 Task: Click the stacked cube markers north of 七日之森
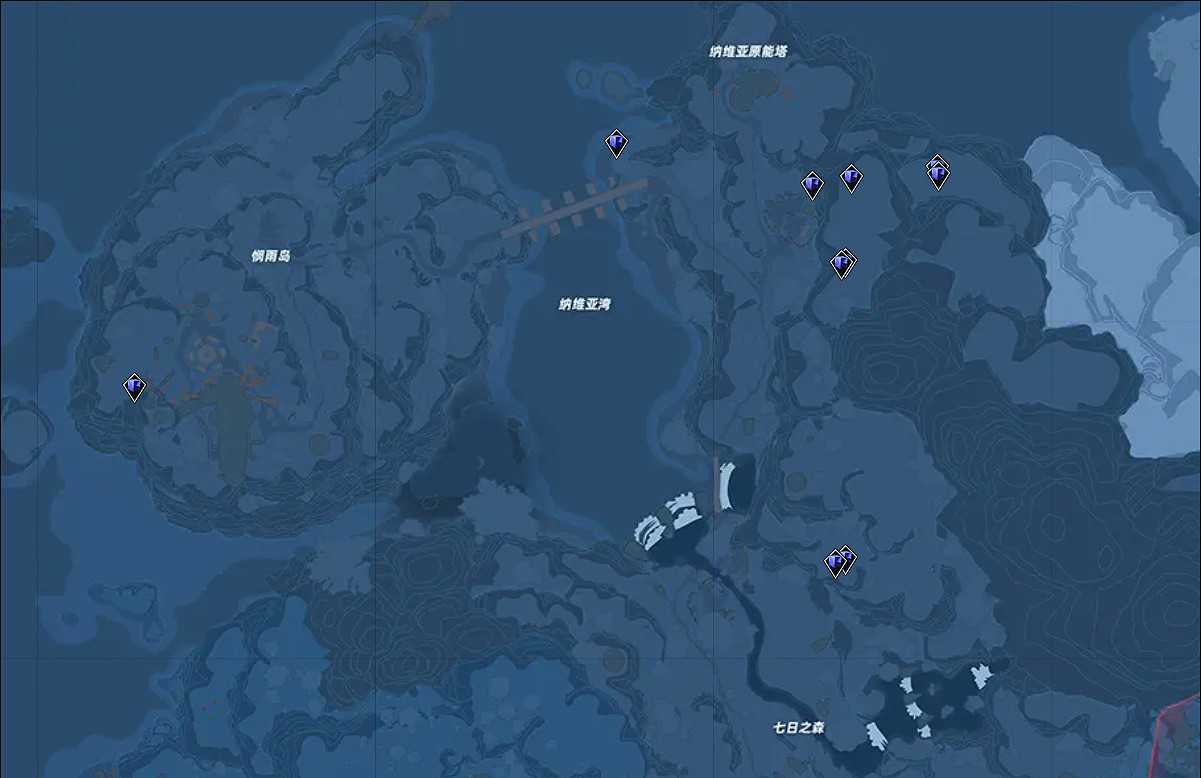[x=838, y=564]
